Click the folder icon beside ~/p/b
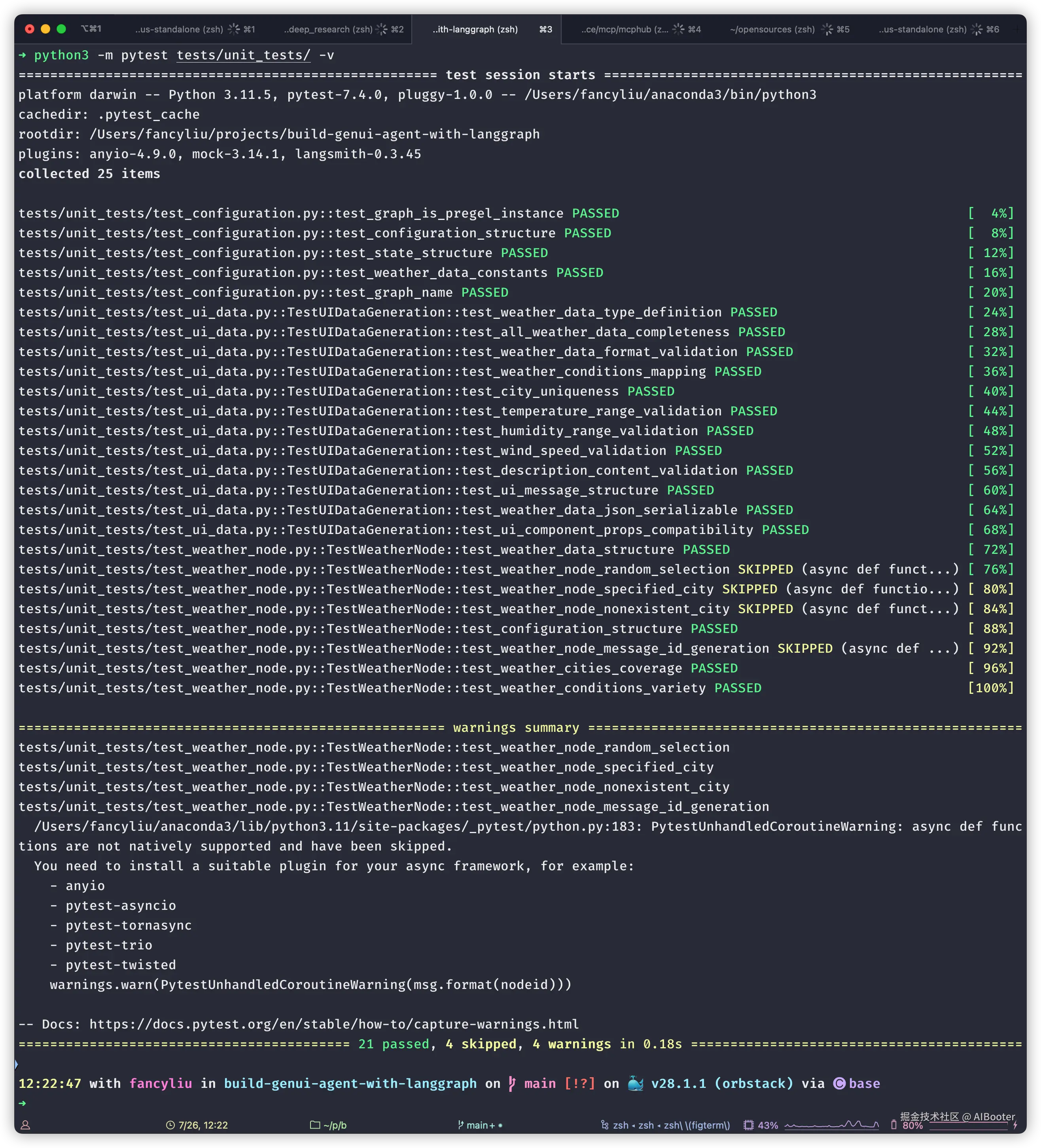The width and height of the screenshot is (1041, 1148). (314, 1125)
